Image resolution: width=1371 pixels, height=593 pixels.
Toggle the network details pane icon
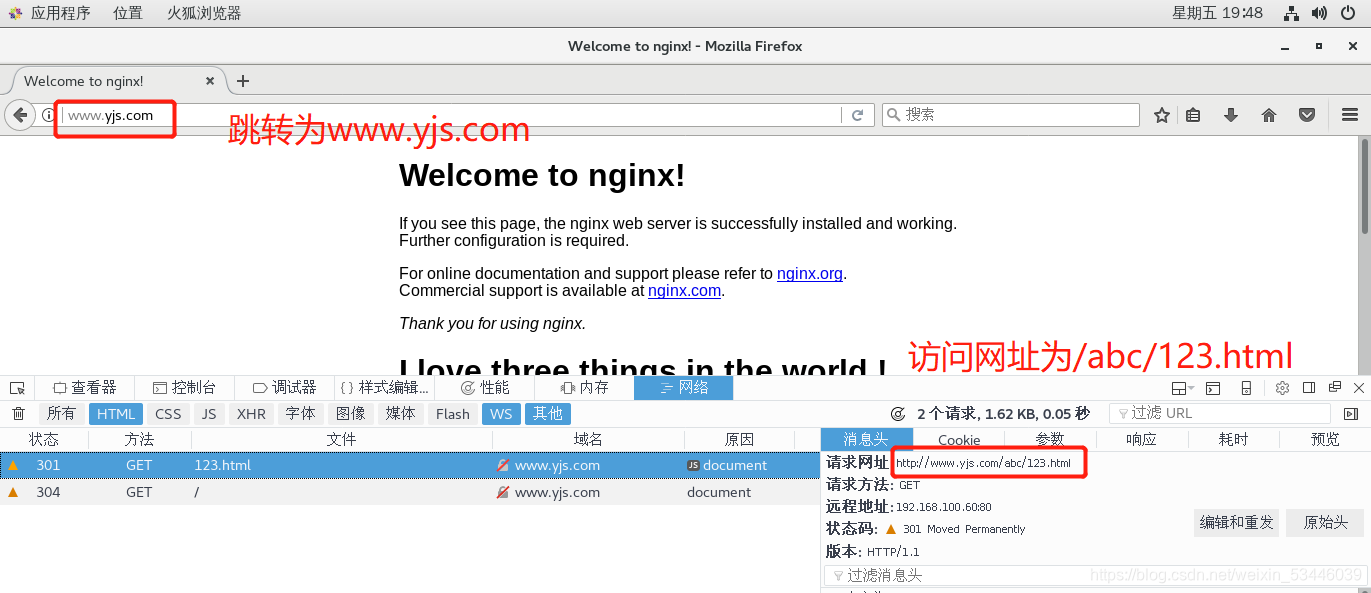1351,414
